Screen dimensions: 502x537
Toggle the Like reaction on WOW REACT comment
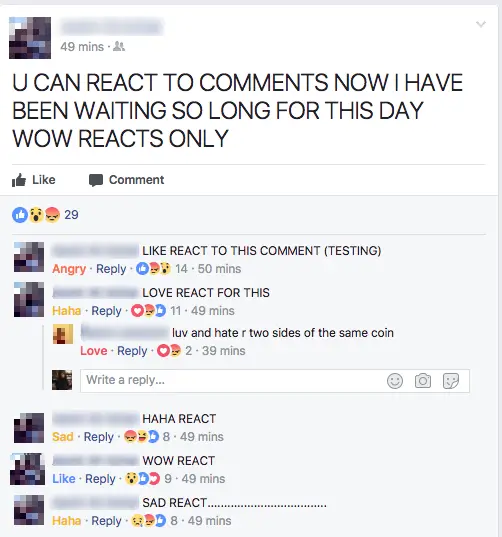64,478
